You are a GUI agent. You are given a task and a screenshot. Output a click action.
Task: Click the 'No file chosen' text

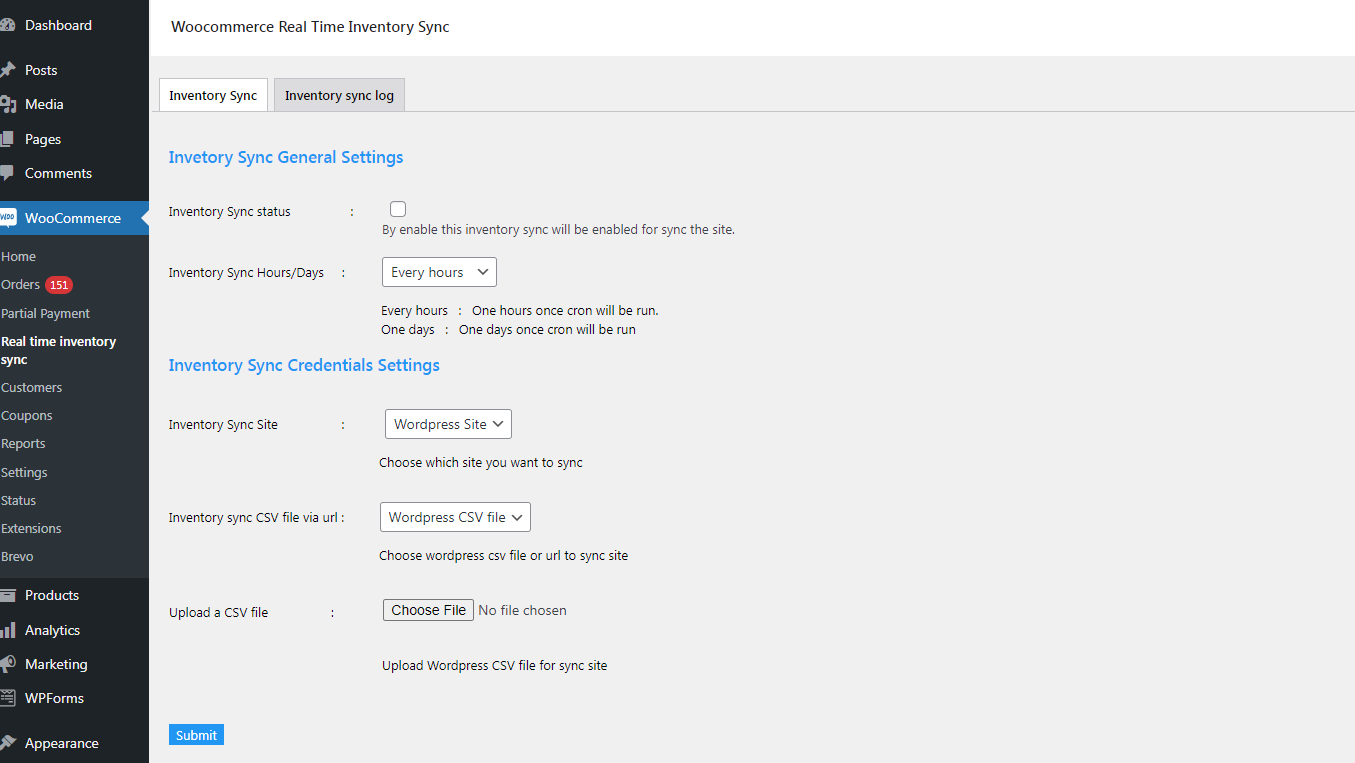522,610
